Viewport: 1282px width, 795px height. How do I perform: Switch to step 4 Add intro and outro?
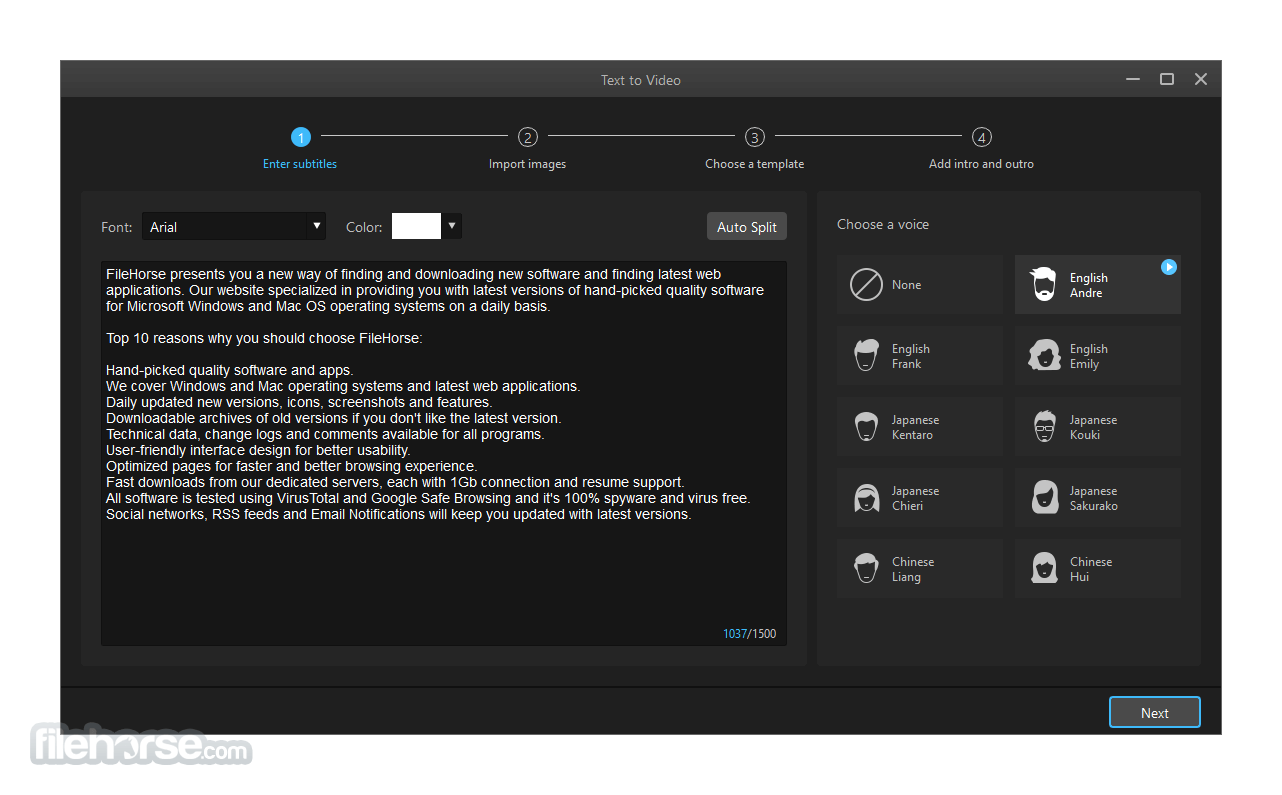[x=981, y=148]
